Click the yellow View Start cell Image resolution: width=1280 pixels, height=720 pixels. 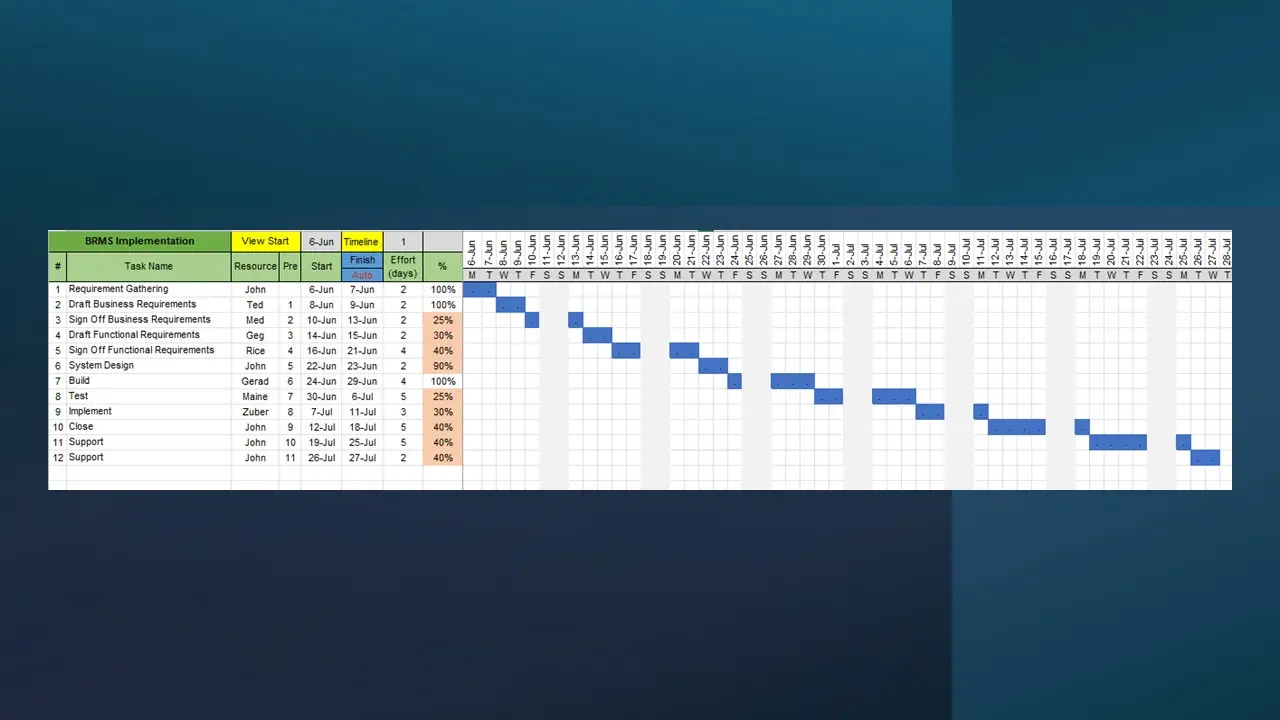point(265,241)
